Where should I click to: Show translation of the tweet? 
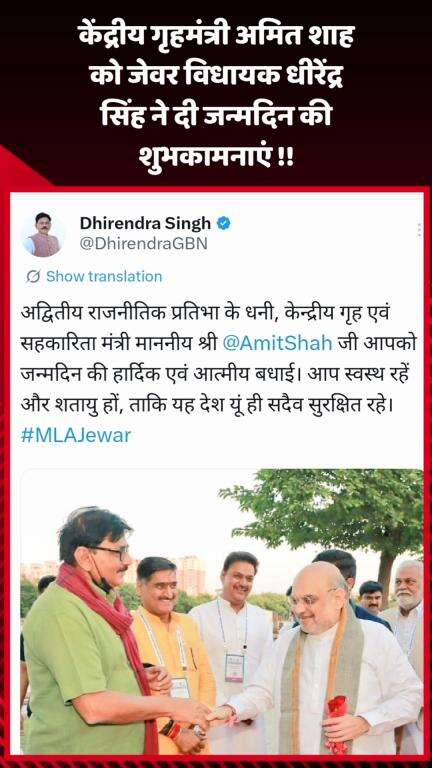tap(103, 277)
